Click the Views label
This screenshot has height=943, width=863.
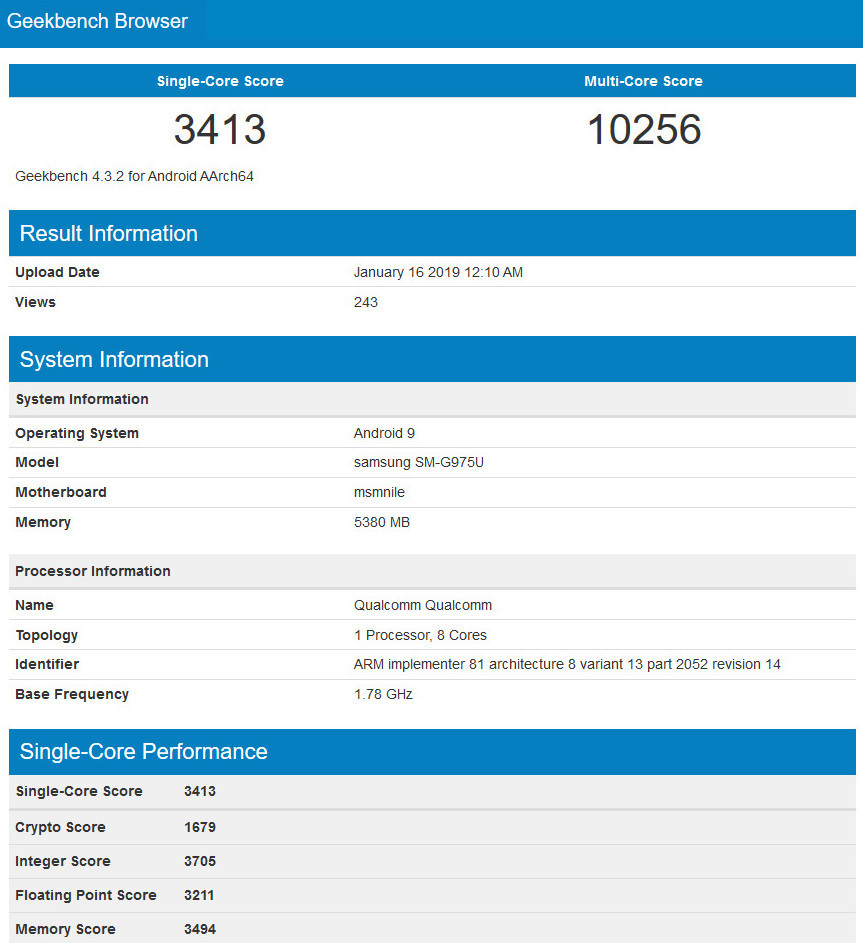pos(35,302)
